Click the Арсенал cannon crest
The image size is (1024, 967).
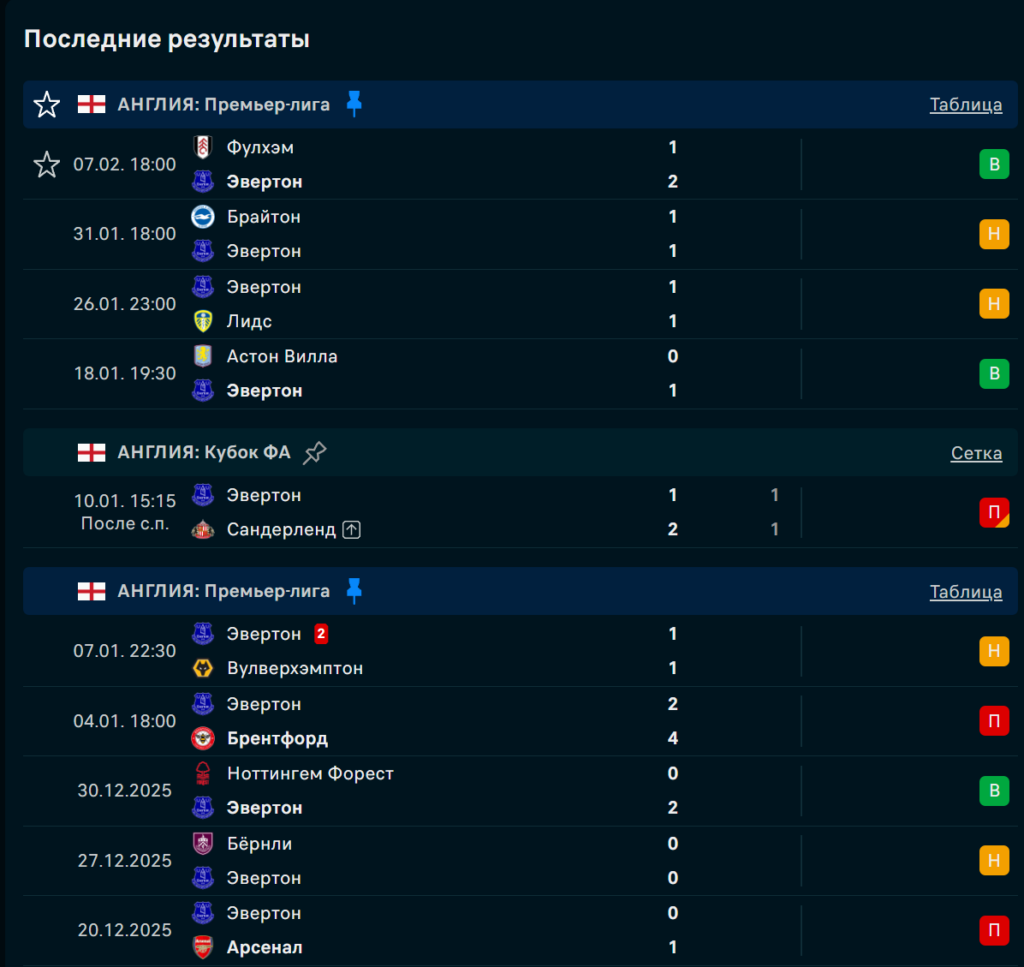tap(203, 947)
